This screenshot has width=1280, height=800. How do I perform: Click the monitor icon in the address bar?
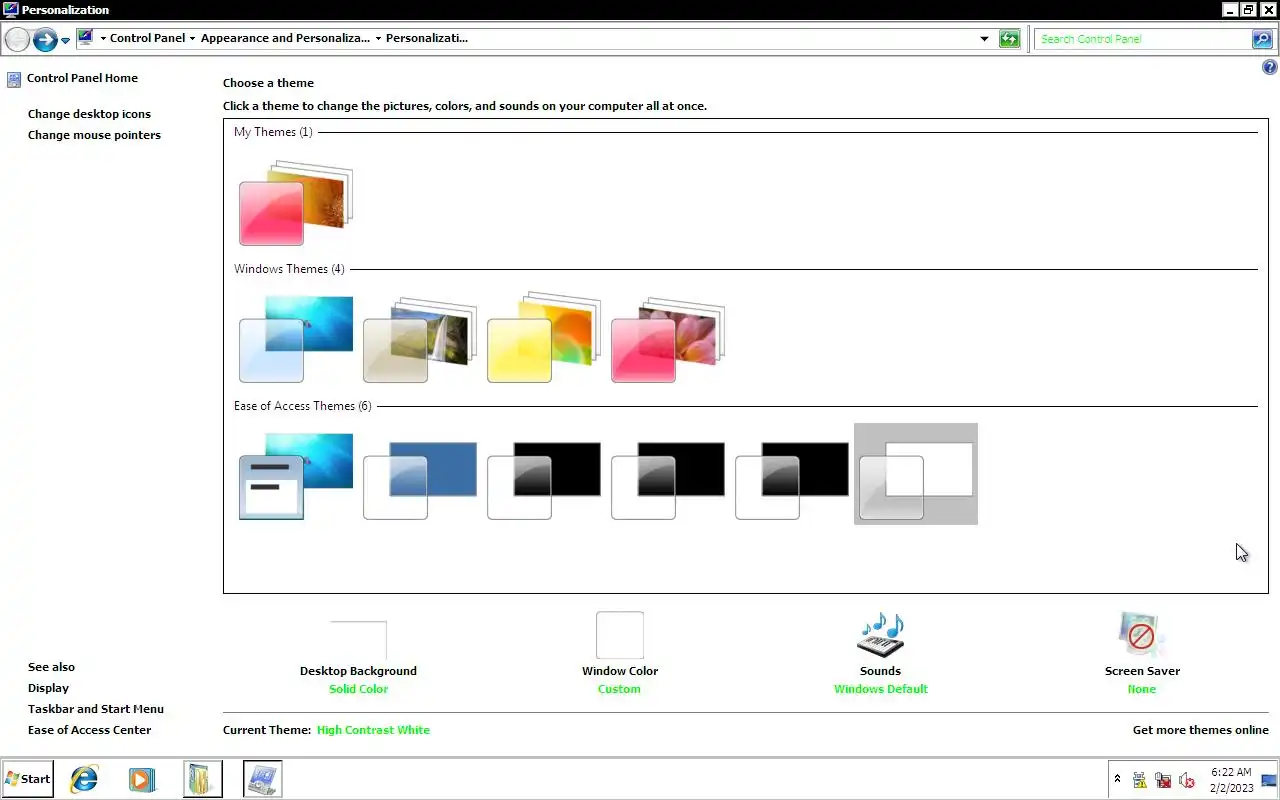85,38
